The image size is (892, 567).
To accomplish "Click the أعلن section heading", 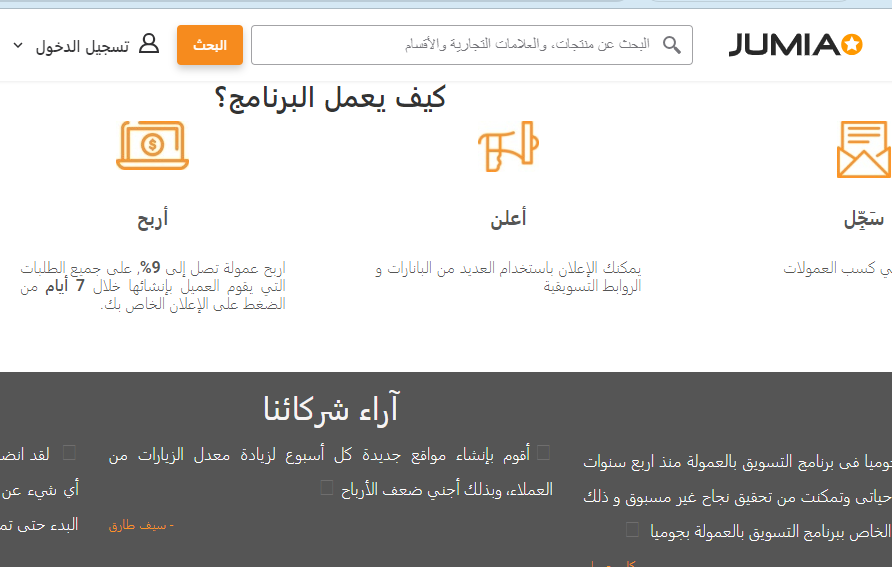I will coord(508,219).
